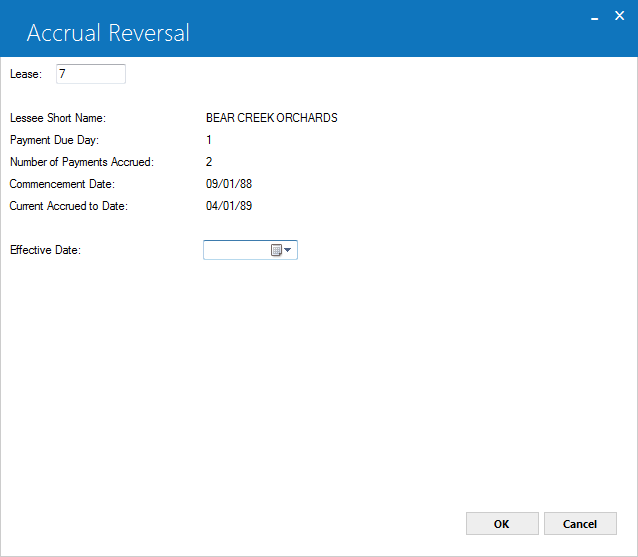Screen dimensions: 638x557
Task: Click the Effective Date label
Action: point(46,250)
